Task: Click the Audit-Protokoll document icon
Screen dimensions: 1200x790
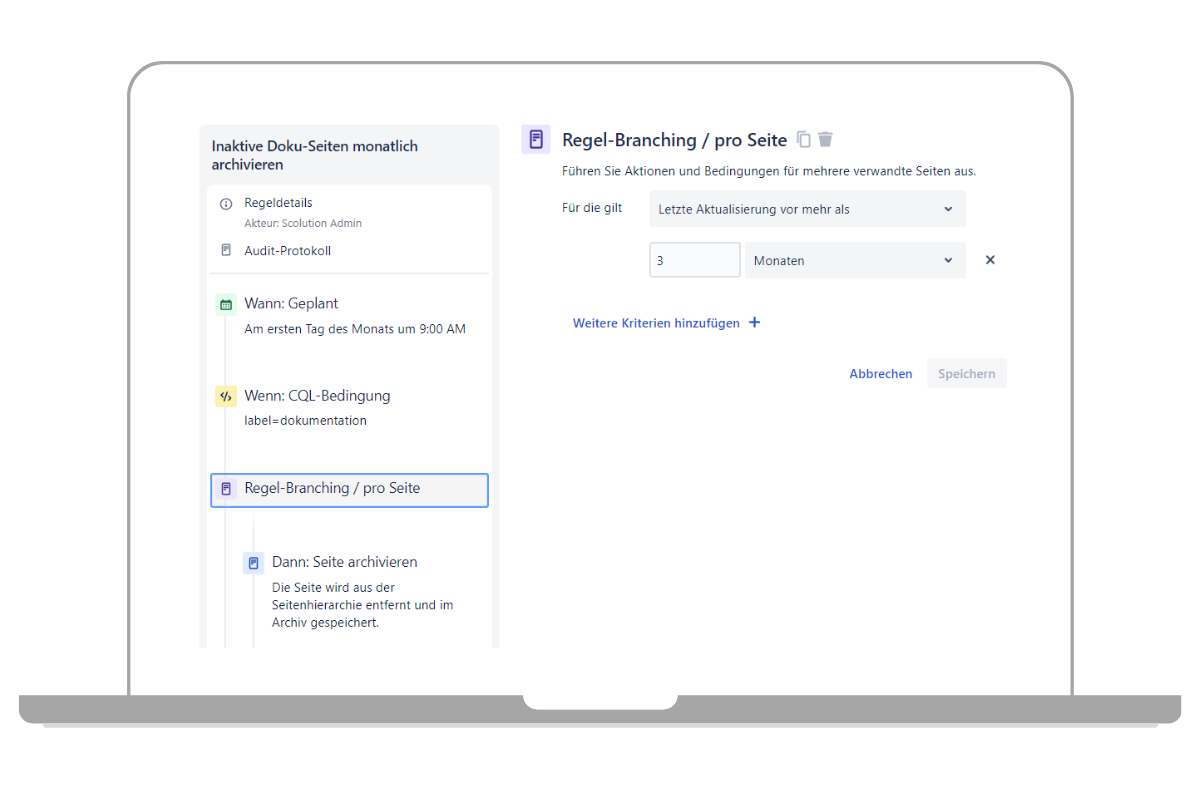Action: 226,251
